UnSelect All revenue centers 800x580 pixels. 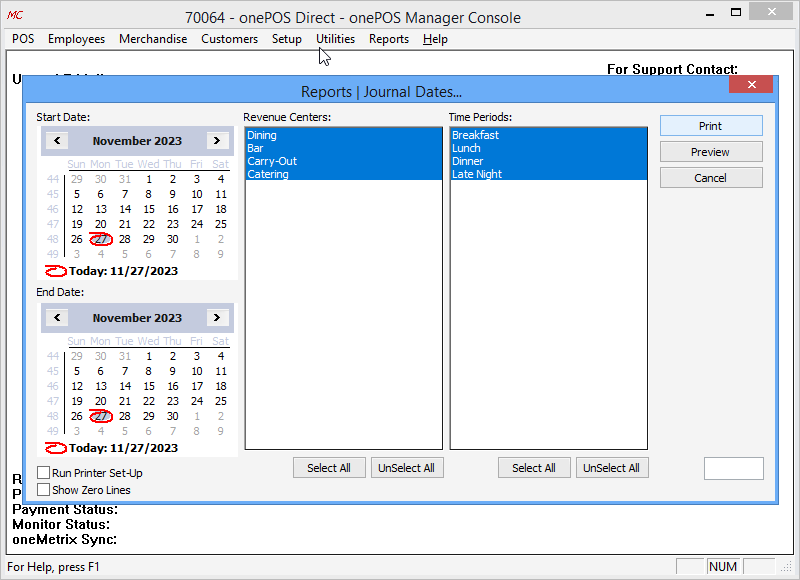(x=407, y=468)
